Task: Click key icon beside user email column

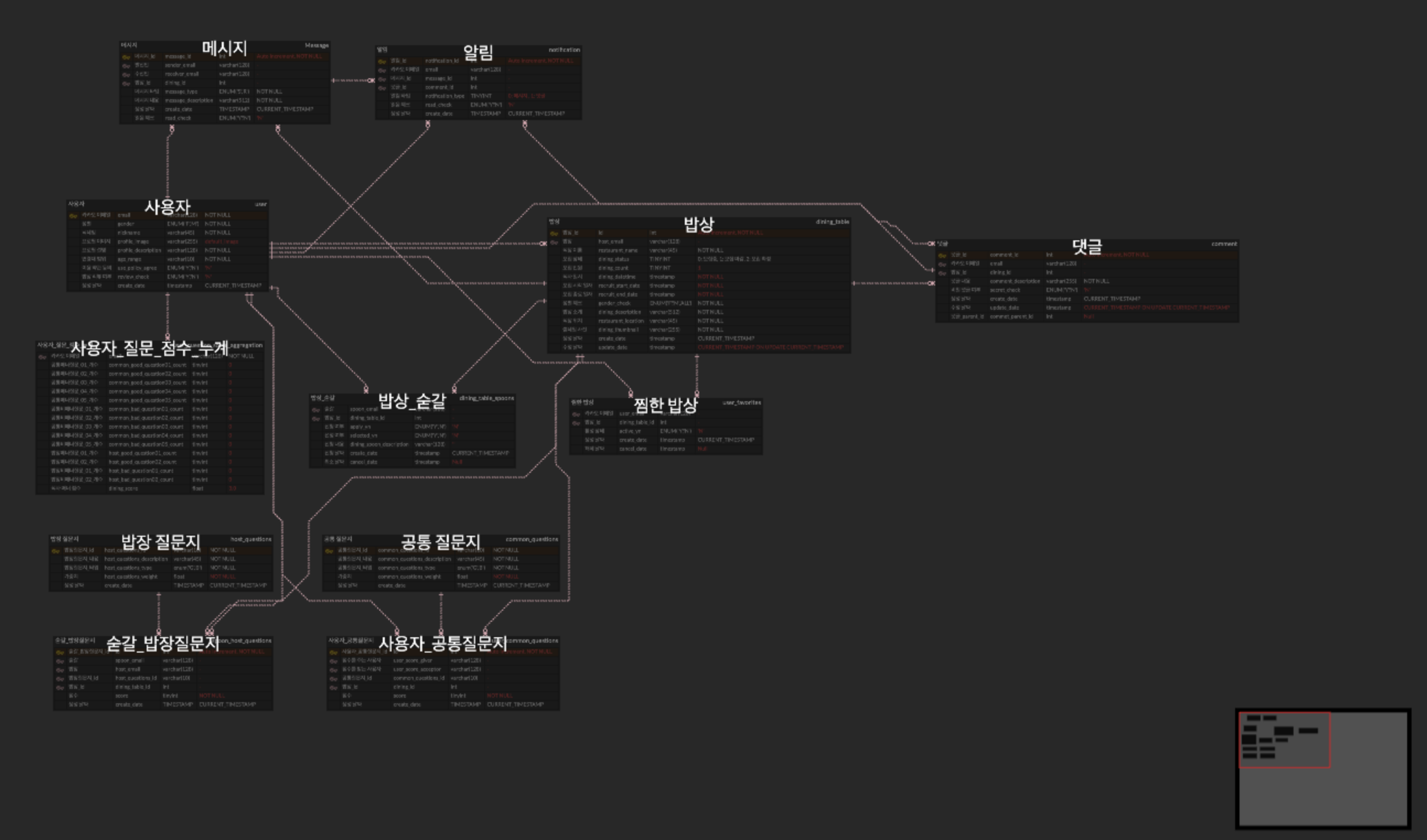Action: (x=73, y=216)
